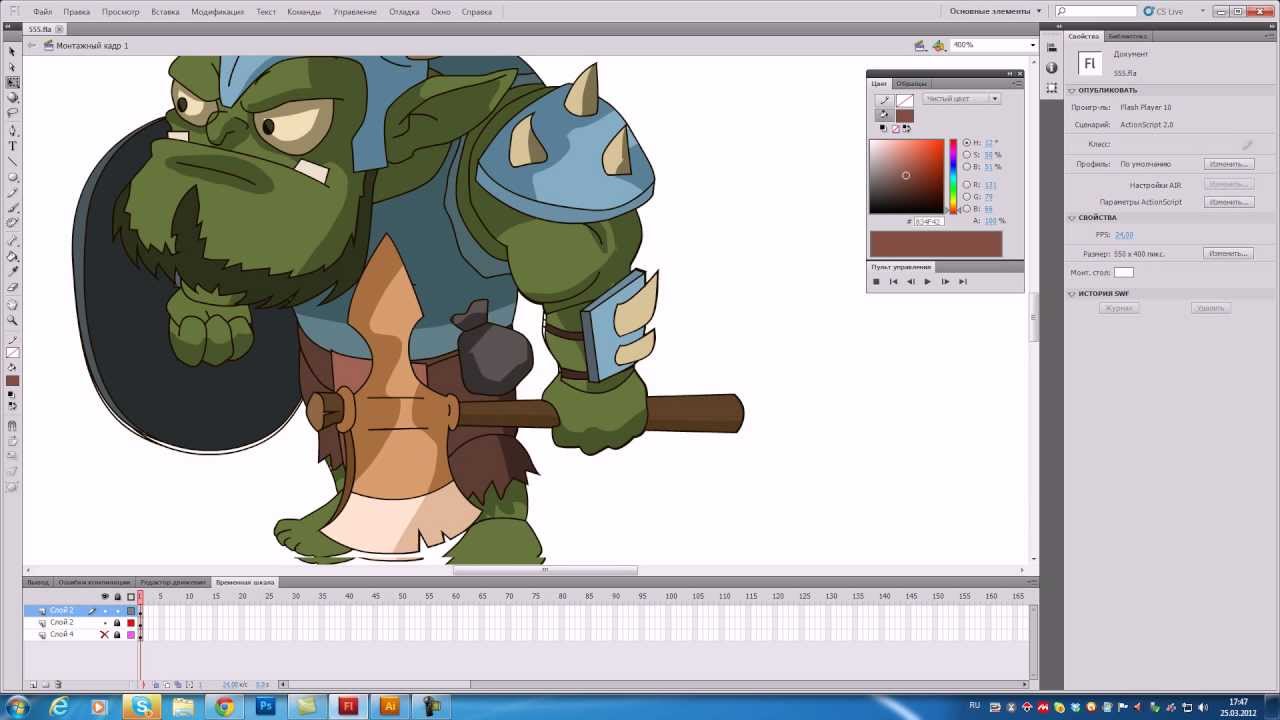Screen dimensions: 1280x720
Task: Click Изменить button next to Размер
Action: tap(1228, 254)
